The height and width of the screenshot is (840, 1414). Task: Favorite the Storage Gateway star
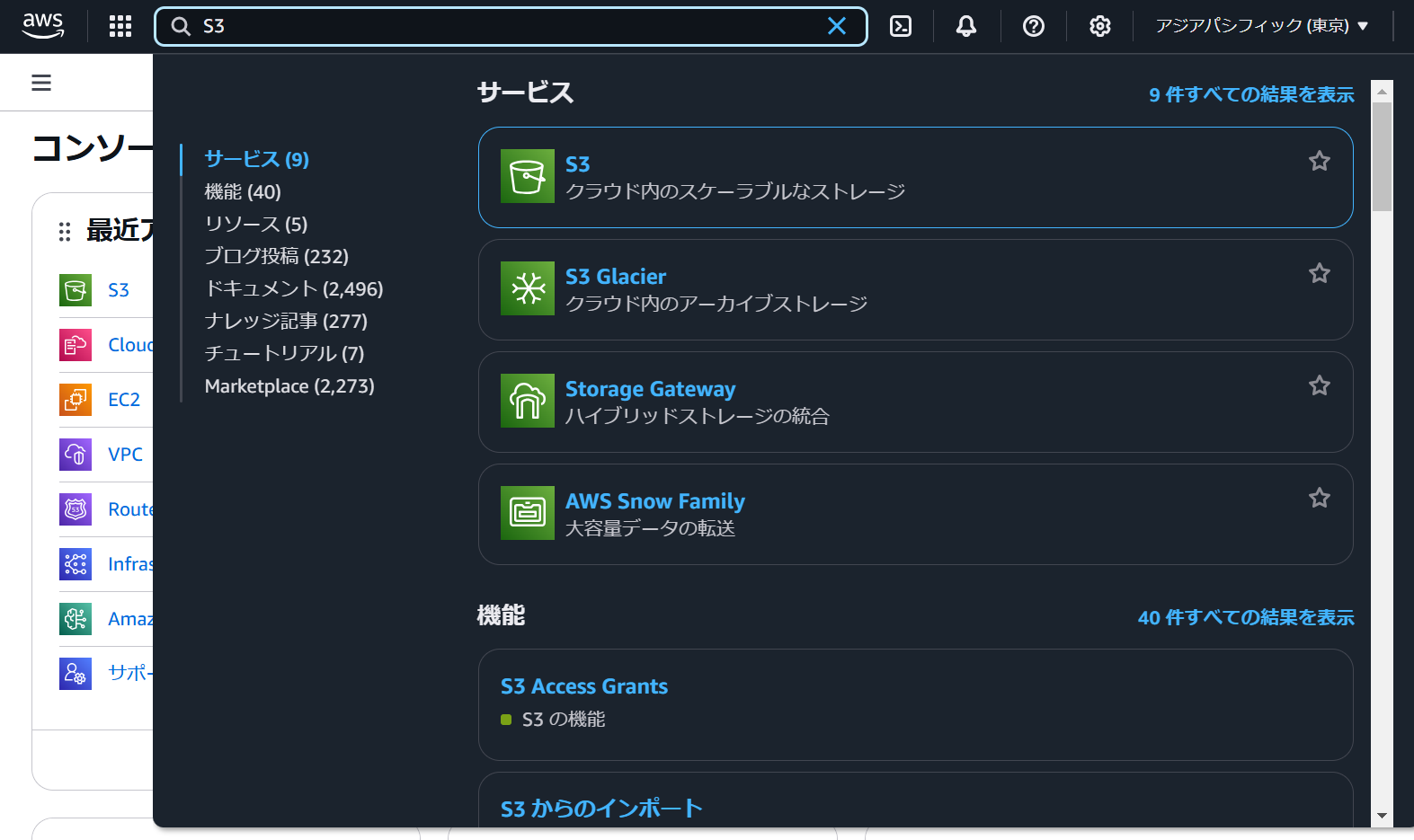(x=1320, y=385)
